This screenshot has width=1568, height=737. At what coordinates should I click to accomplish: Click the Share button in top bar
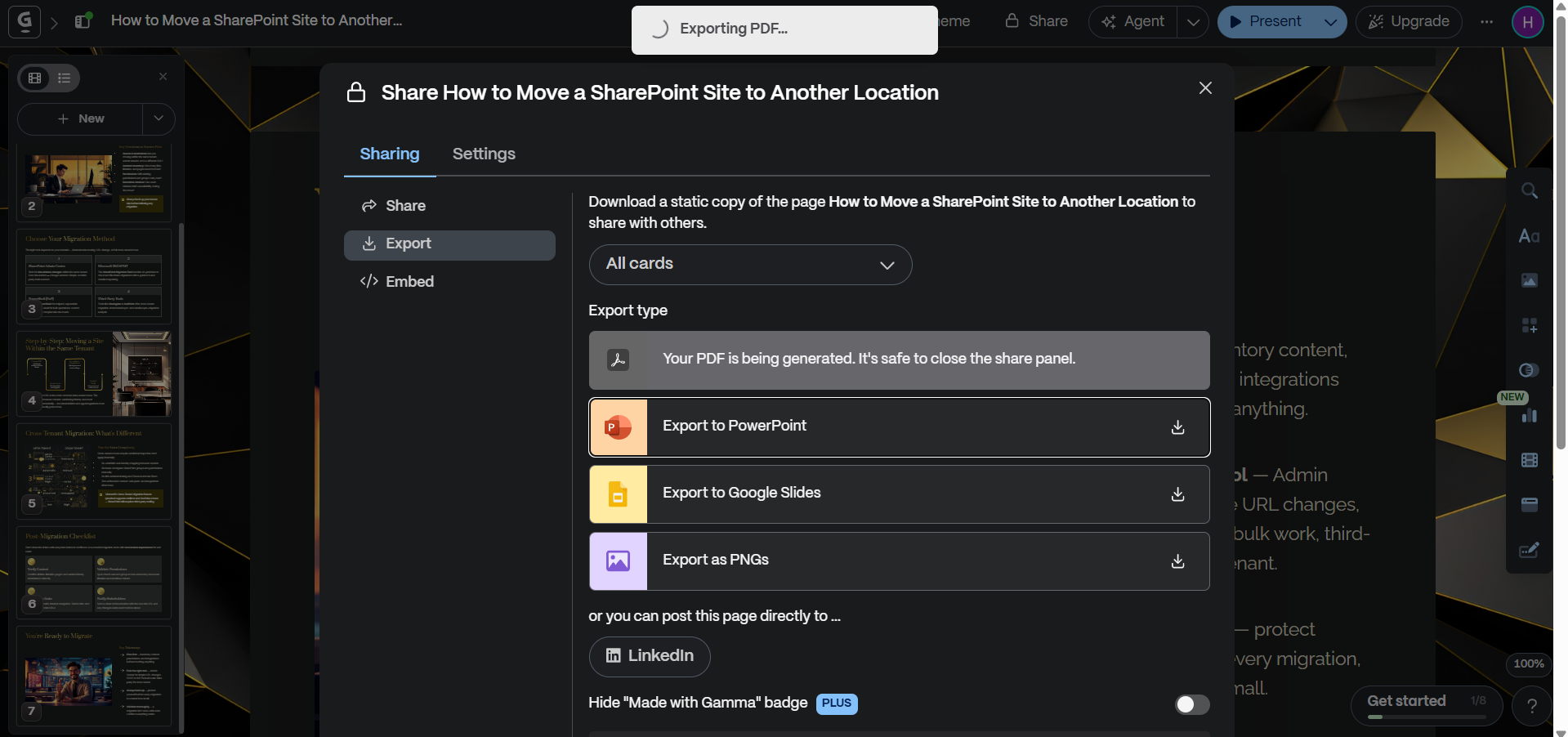point(1036,21)
